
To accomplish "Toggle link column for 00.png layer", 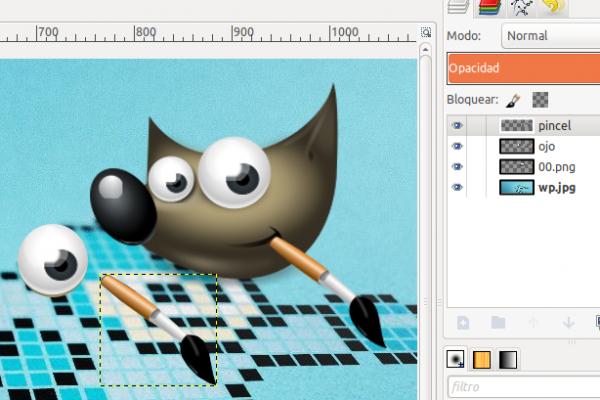I will click(477, 167).
